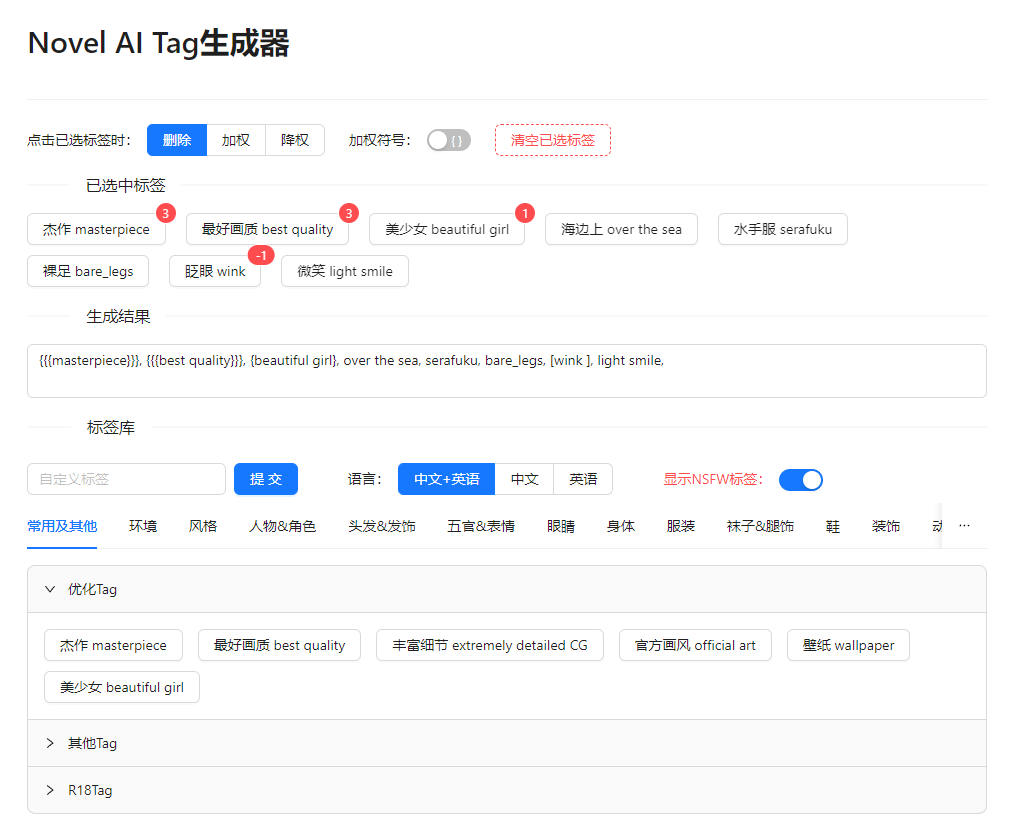Screen dimensions: 1014x828
Task: Click selected tag 微笑 light smile
Action: (345, 271)
